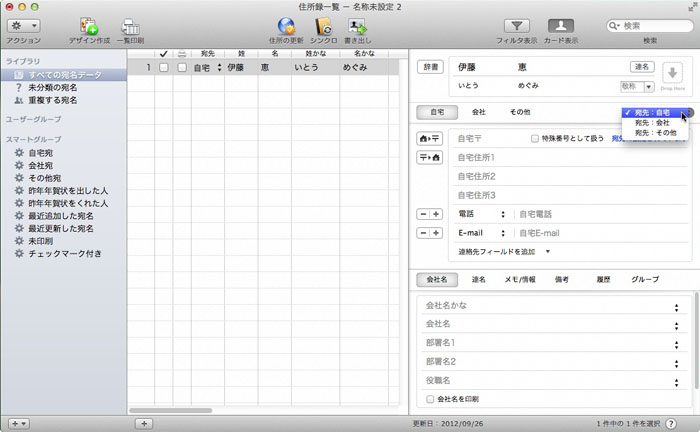700x432 pixels.
Task: Click the 書き出し export icon
Action: tap(358, 25)
